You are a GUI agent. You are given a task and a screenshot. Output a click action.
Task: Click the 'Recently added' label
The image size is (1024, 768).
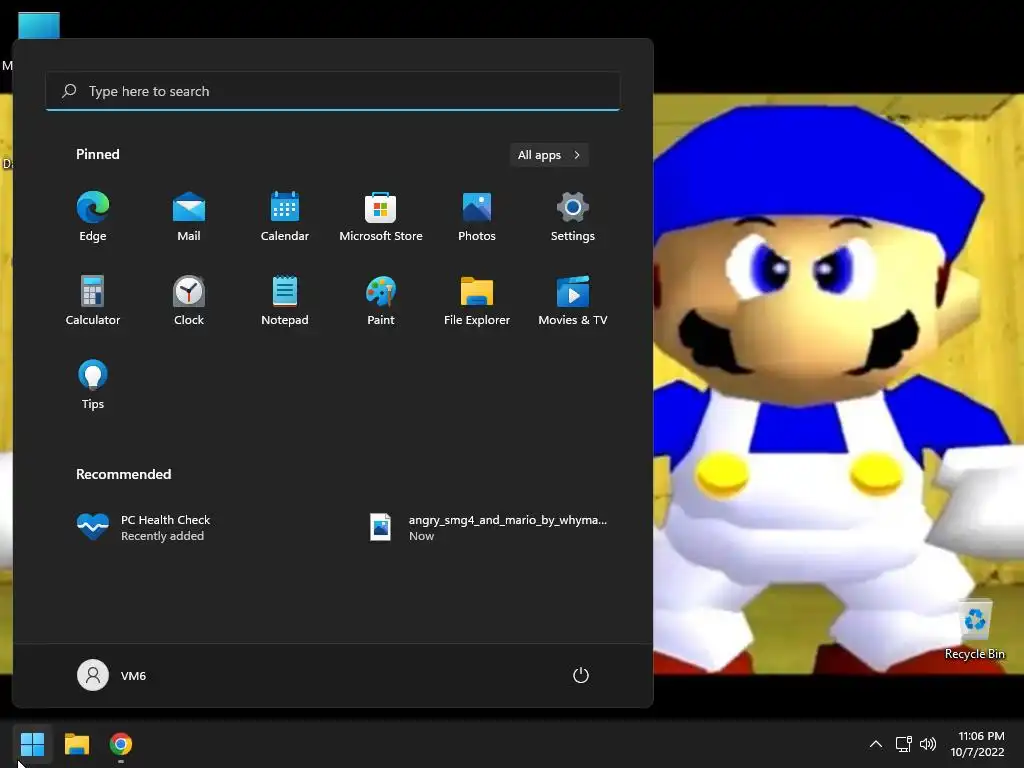coord(163,536)
